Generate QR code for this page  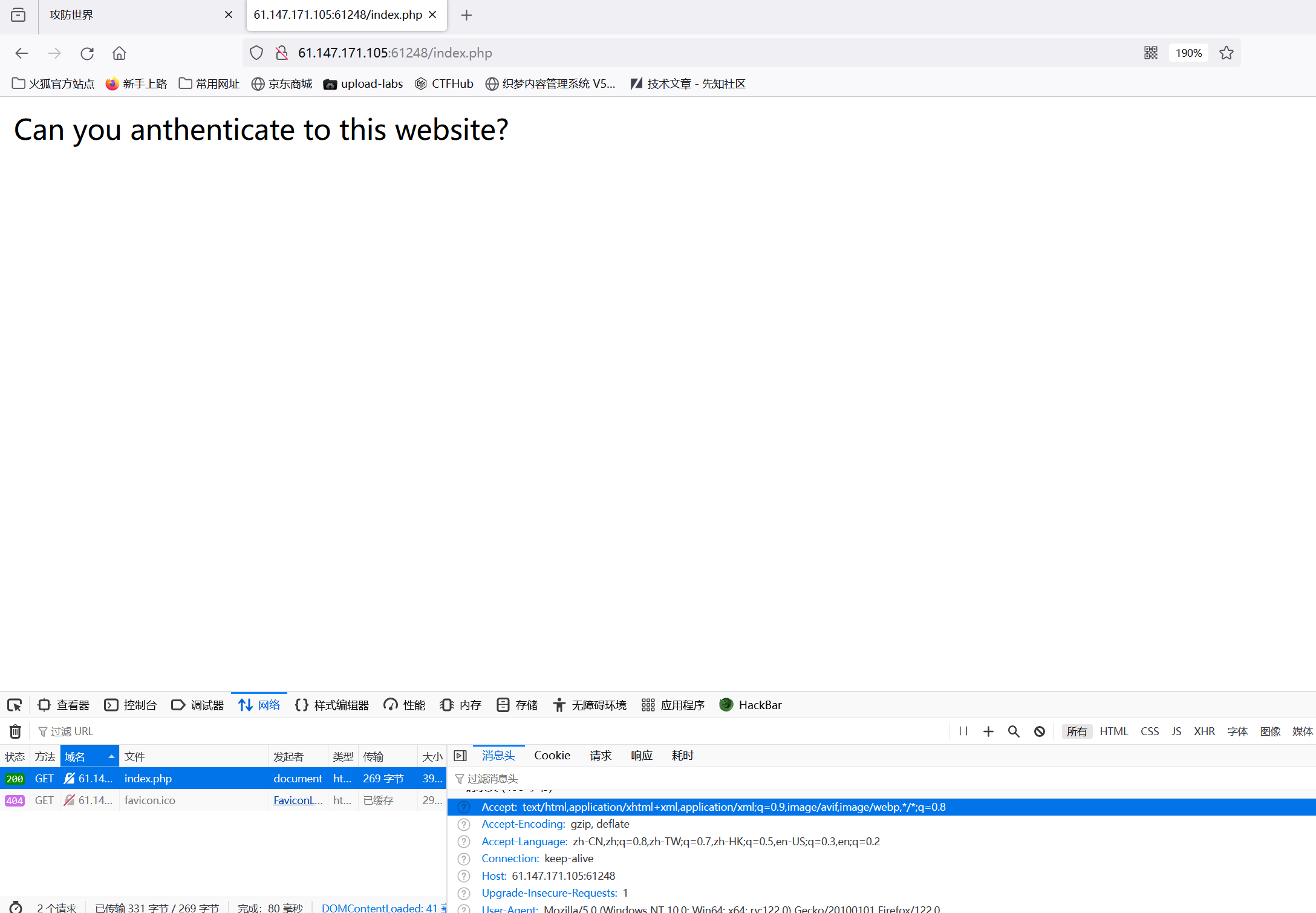coord(1151,53)
